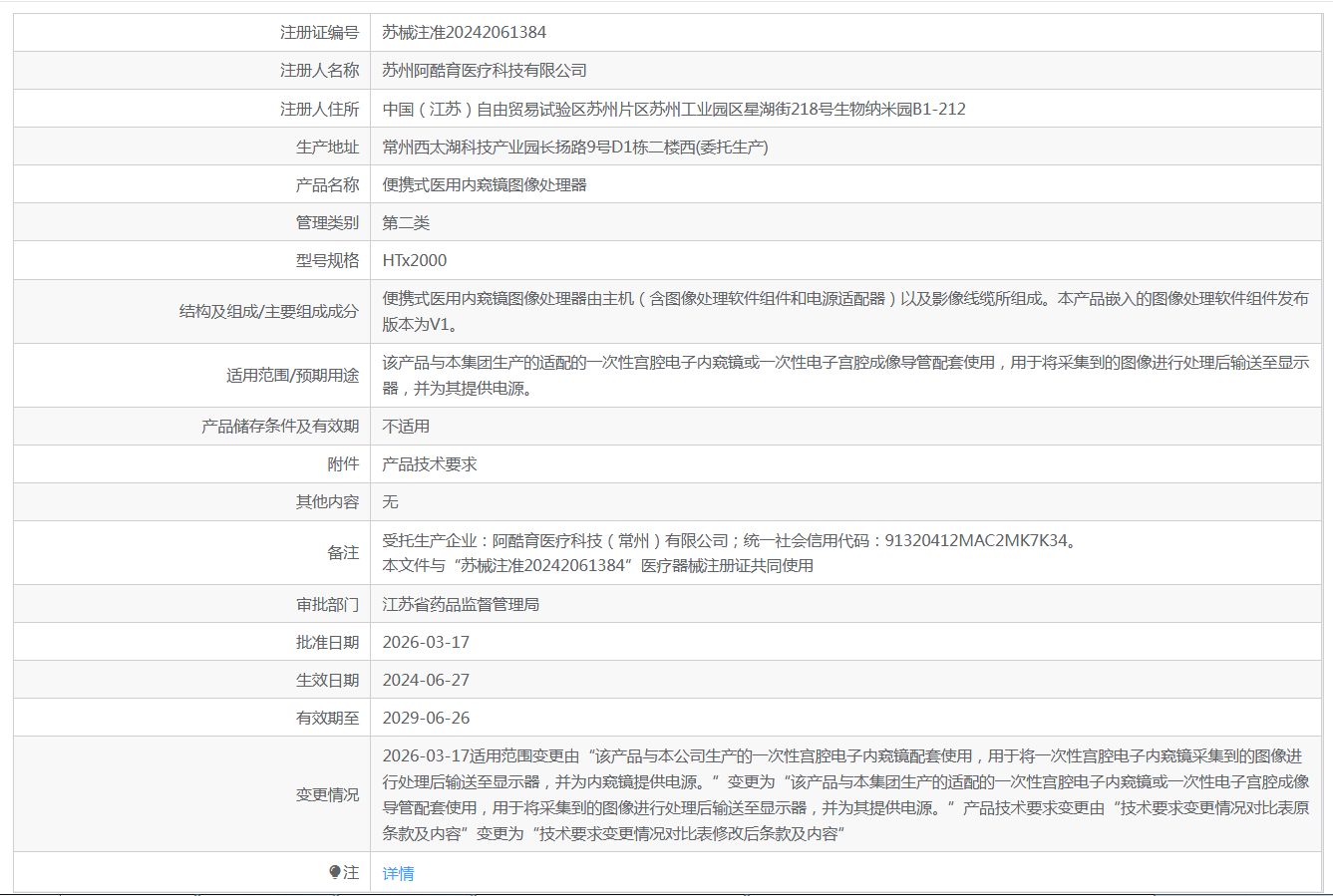Click the 变更情况 label
This screenshot has height=896, width=1333.
327,794
